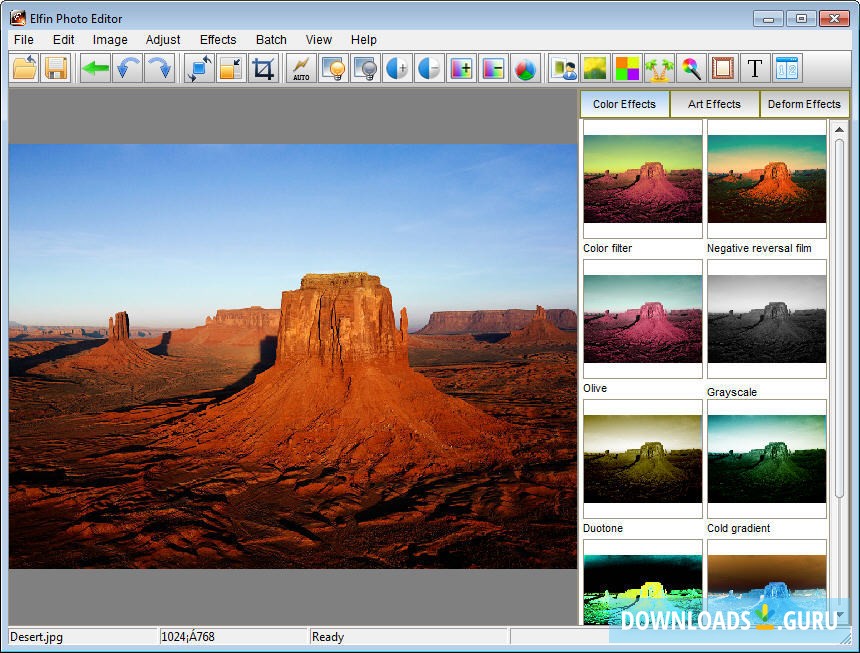Select the Crop tool
This screenshot has width=860, height=653.
click(x=263, y=68)
